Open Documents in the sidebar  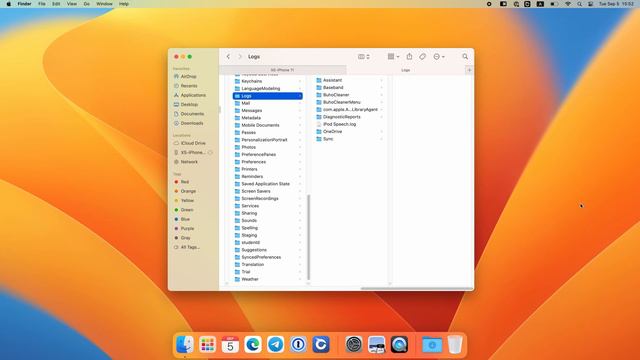192,114
